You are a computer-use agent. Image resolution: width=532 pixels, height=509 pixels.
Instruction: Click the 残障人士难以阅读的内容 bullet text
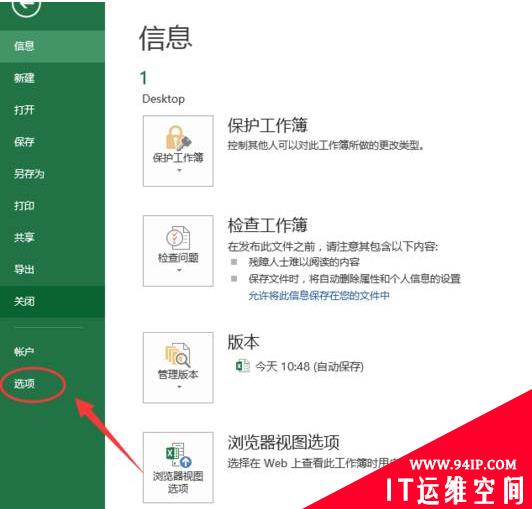pos(304,262)
